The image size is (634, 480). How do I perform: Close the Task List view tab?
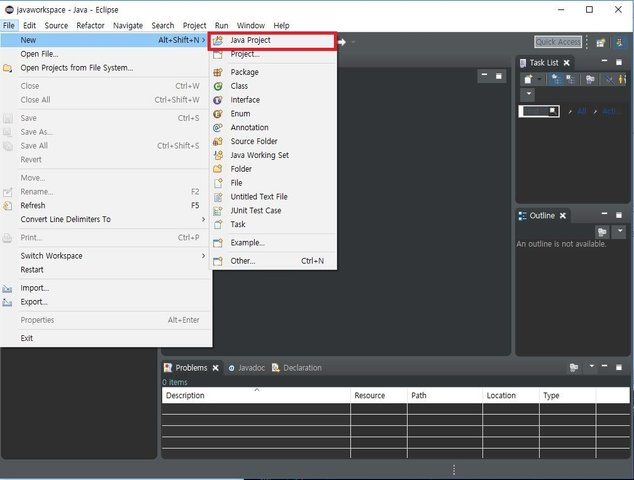[x=566, y=63]
